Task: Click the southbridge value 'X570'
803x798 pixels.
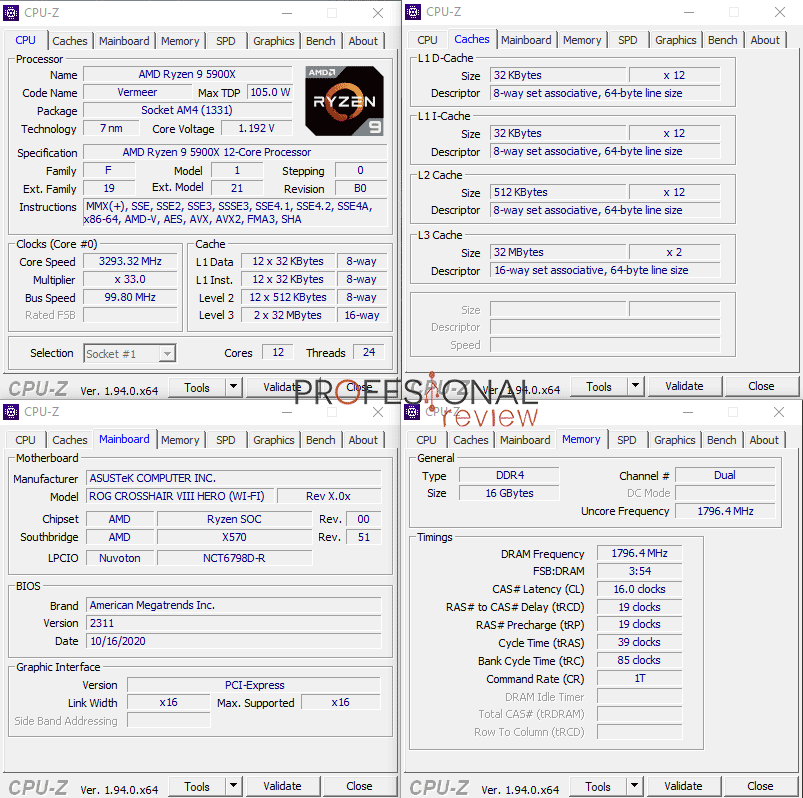Action: pos(234,537)
